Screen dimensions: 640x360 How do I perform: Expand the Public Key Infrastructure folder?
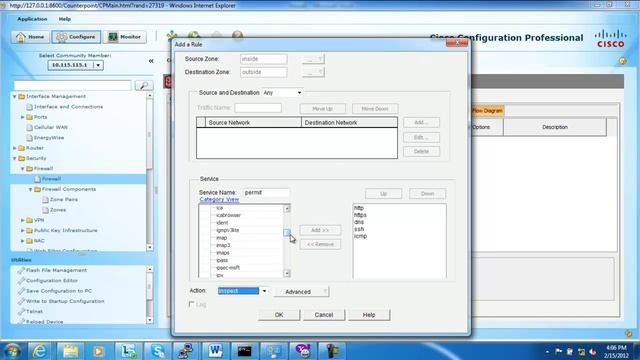coord(22,231)
